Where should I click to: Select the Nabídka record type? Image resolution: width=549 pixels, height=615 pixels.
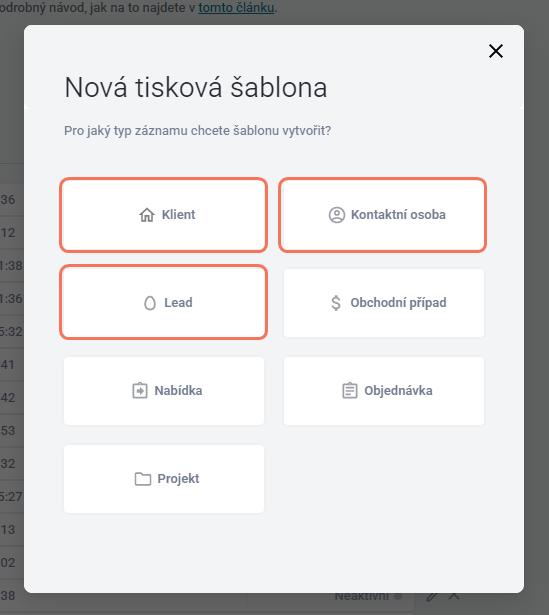[164, 391]
